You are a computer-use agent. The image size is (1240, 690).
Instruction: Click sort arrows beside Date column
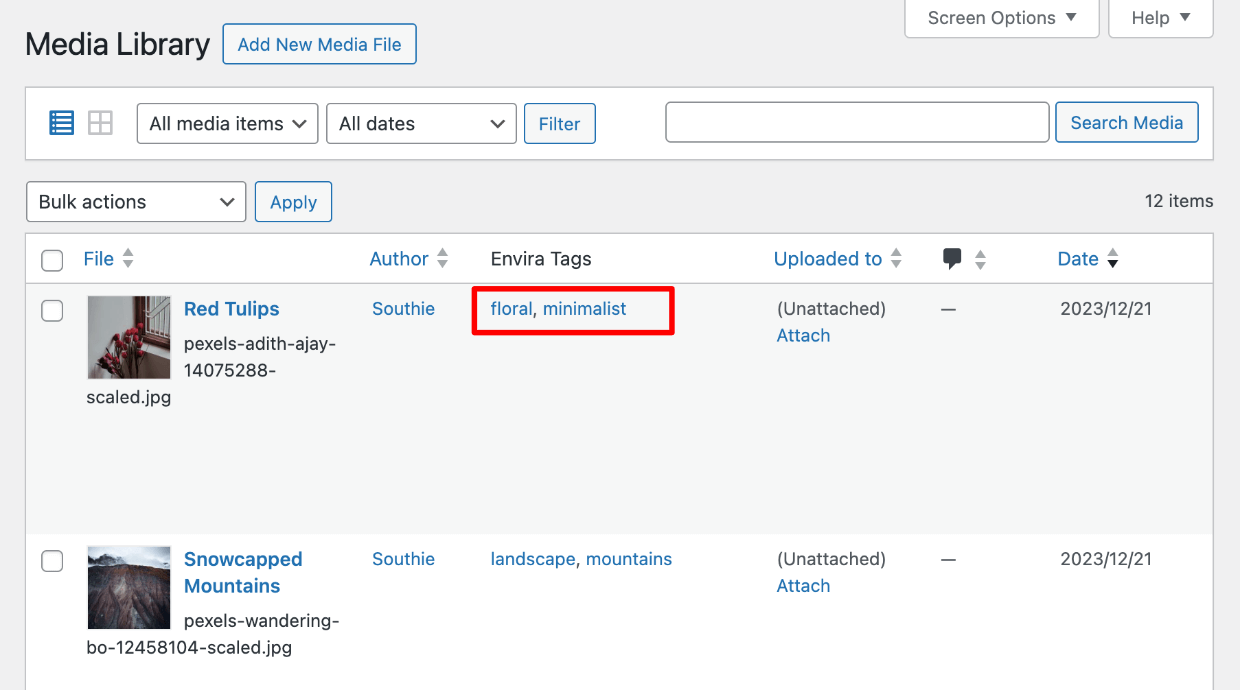[x=1112, y=259]
